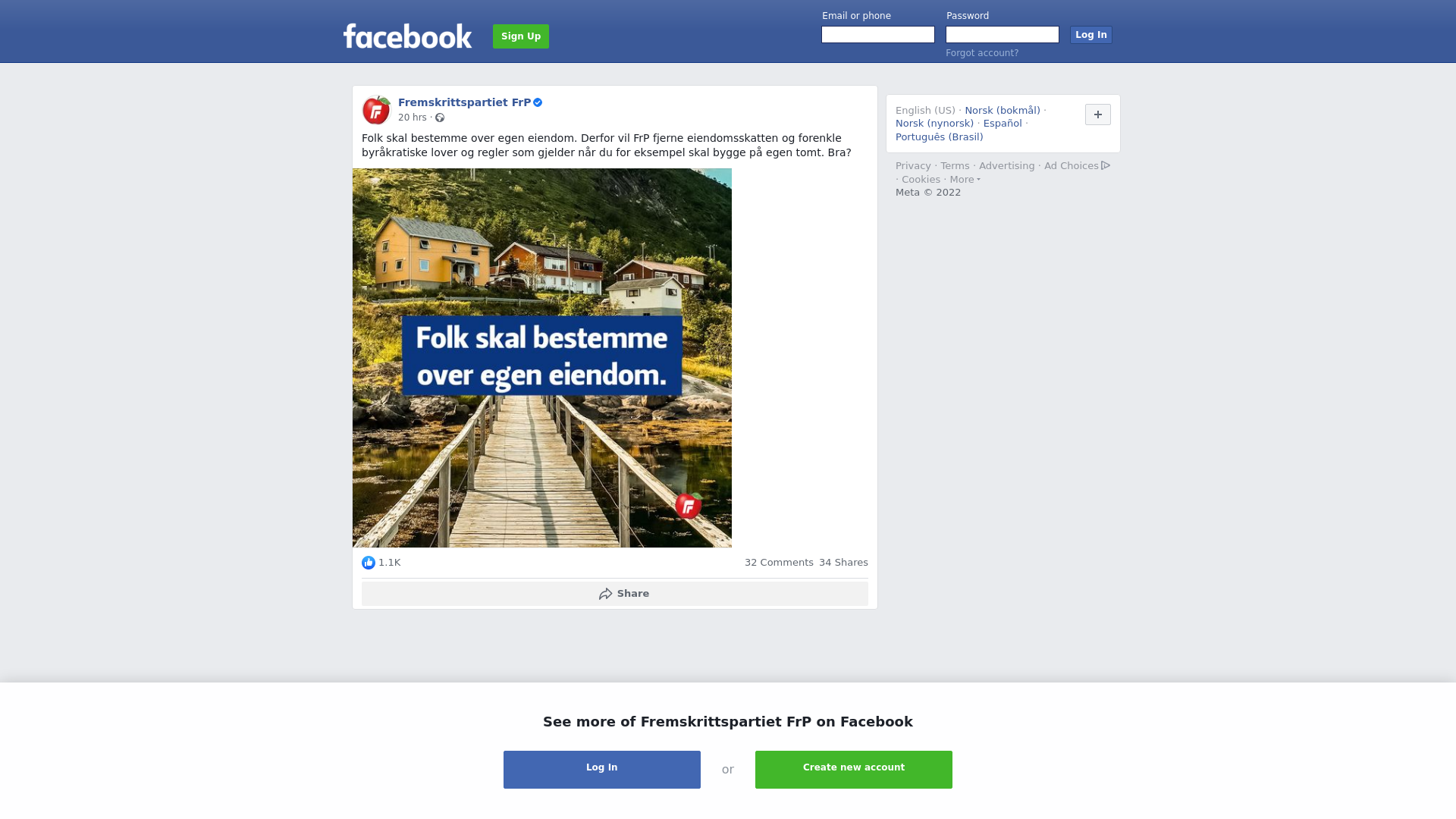Switch language to Norsk (bokmål)
This screenshot has height=819, width=1456.
(1003, 111)
